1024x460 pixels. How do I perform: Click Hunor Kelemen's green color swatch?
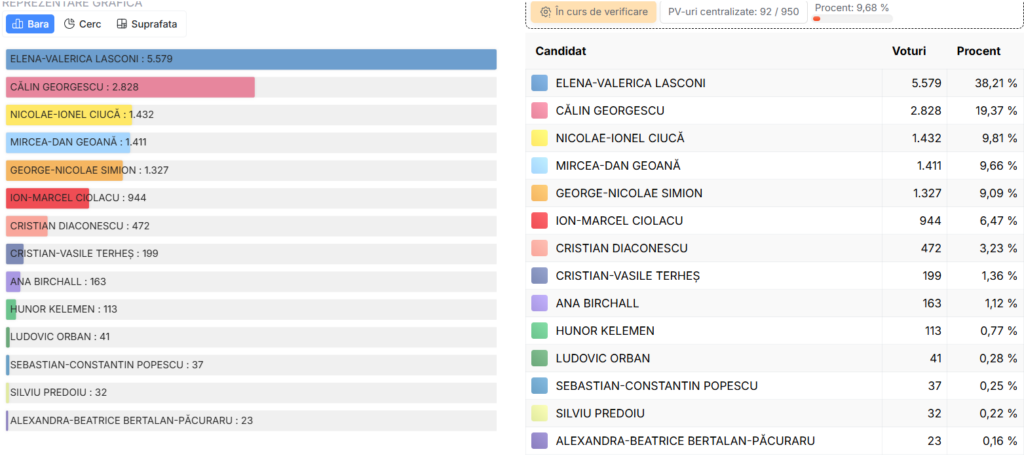click(x=540, y=330)
